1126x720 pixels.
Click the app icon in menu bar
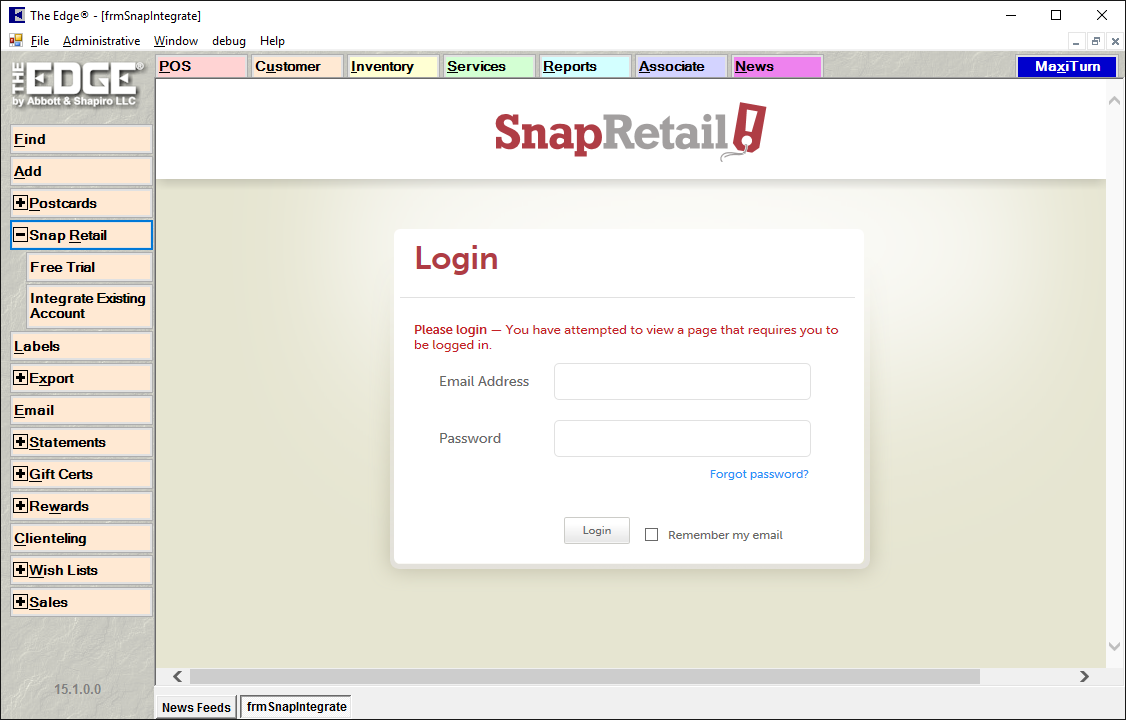point(16,41)
